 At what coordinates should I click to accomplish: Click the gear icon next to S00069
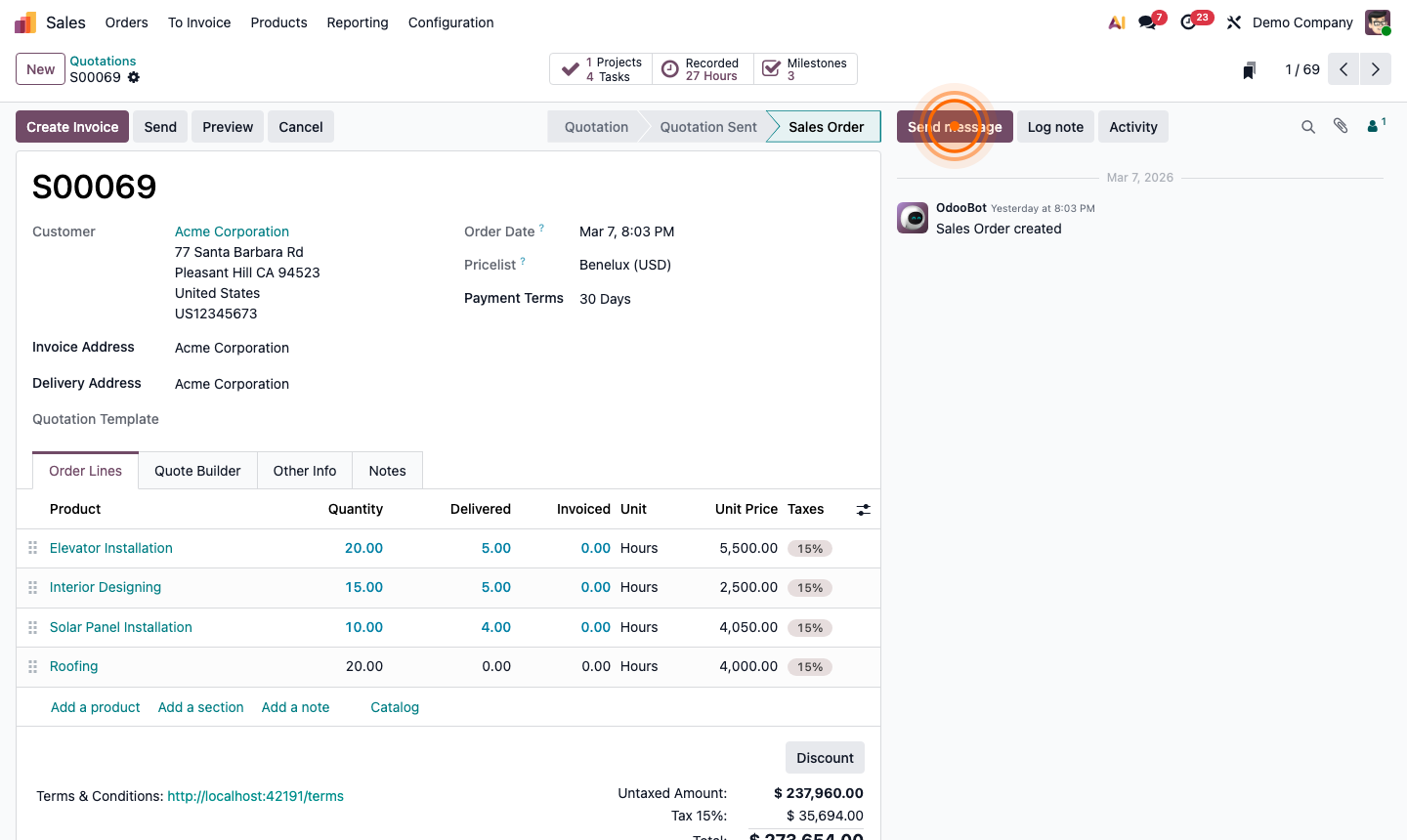(133, 77)
